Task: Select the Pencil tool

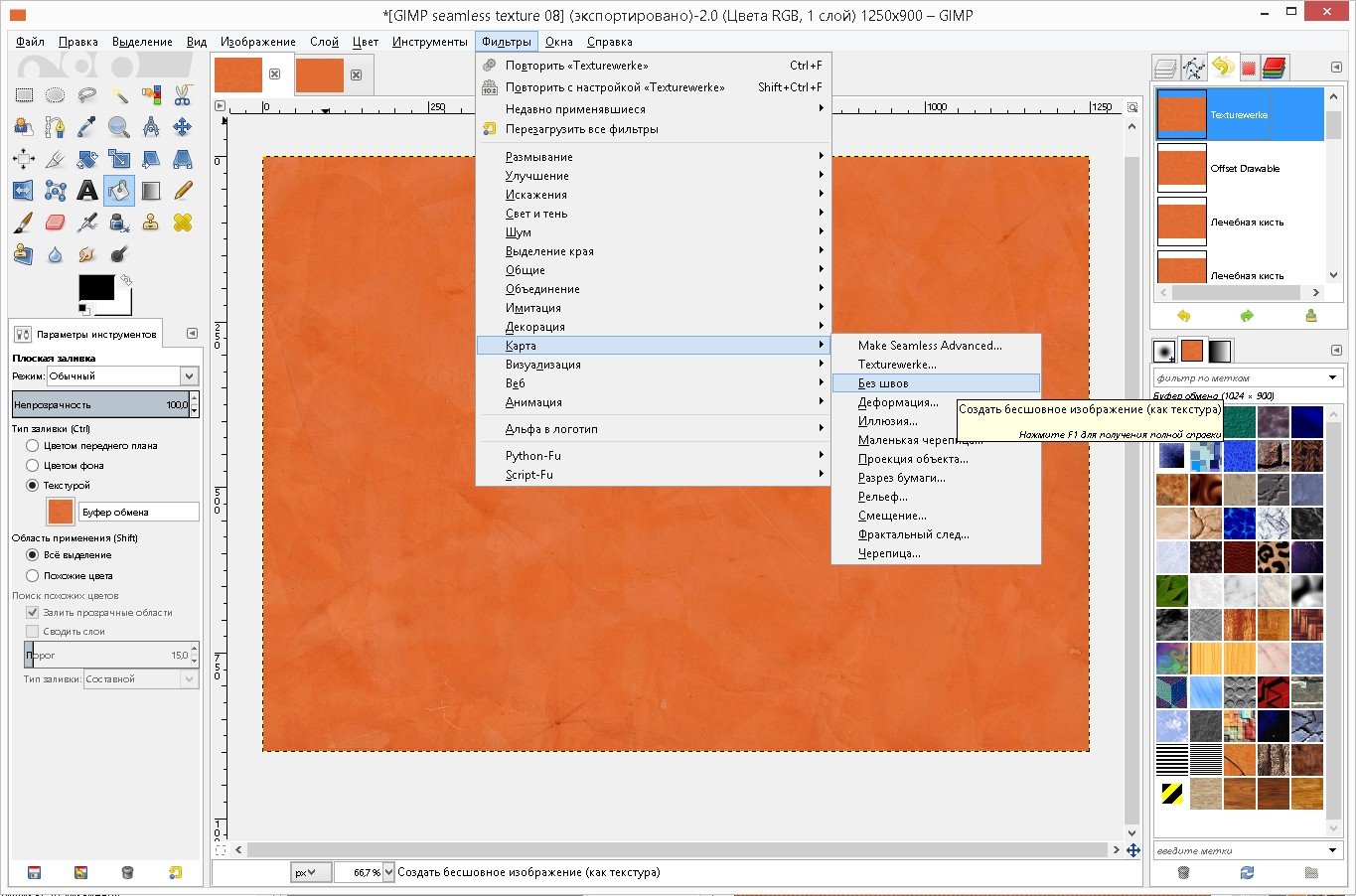Action: 183,191
